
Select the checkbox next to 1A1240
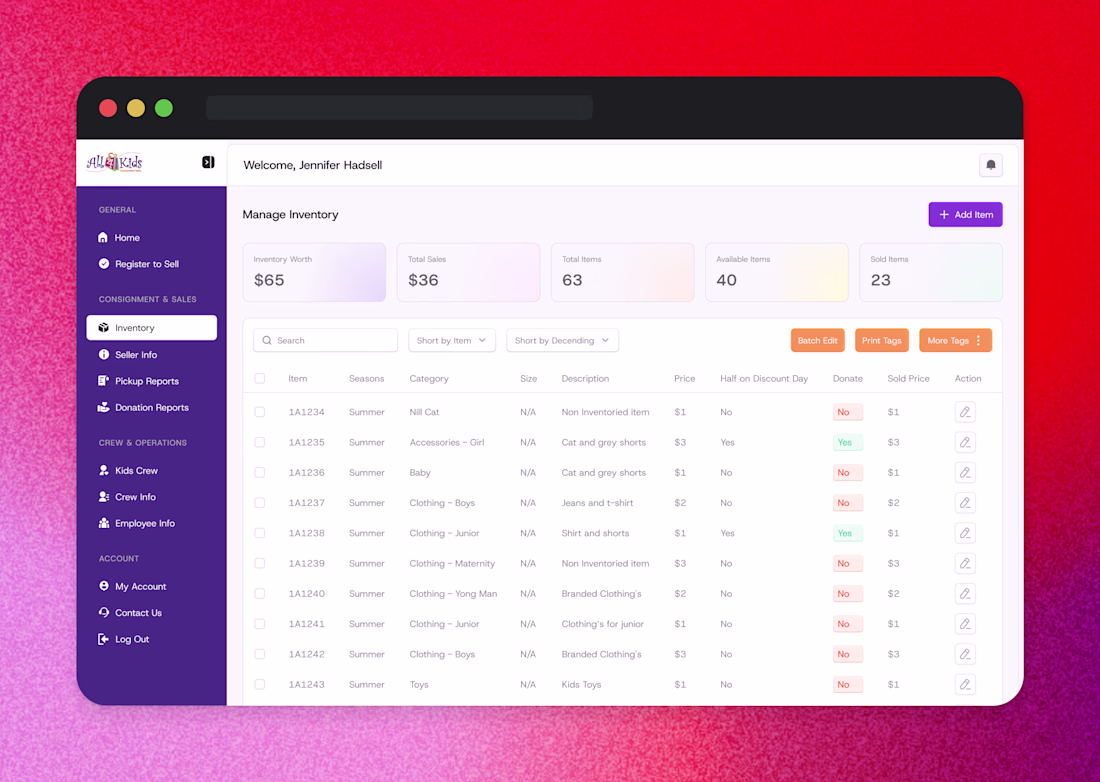tap(260, 593)
